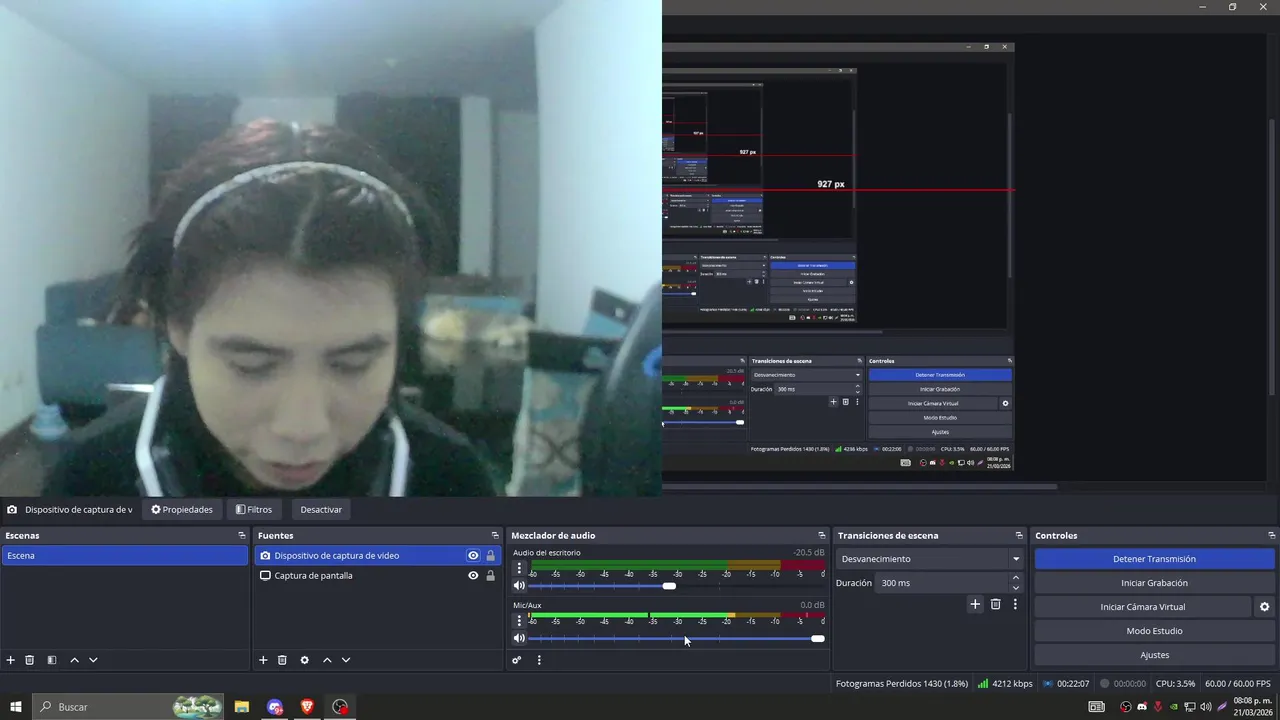
Task: Pop out the Fuentes dock
Action: (494, 536)
